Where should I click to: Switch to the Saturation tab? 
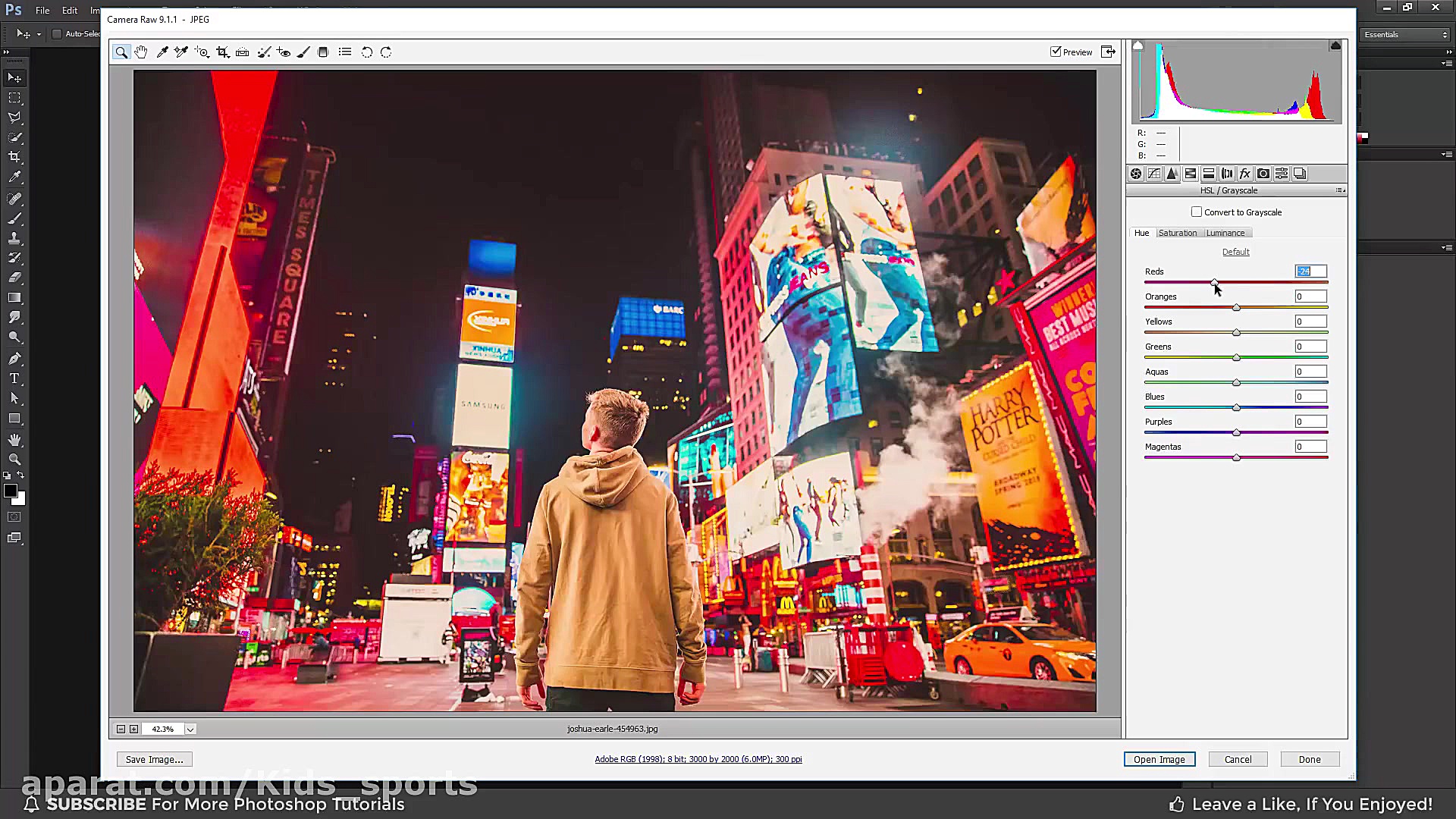coord(1177,233)
